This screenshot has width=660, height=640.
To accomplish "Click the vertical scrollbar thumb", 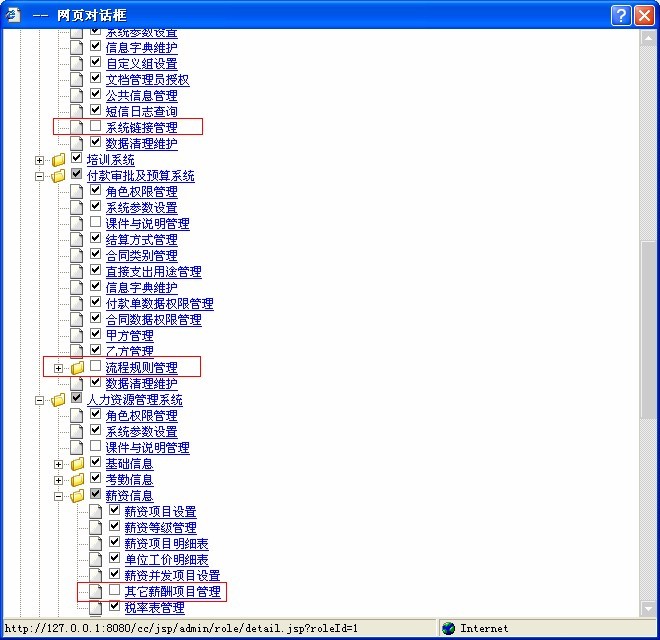I will [x=648, y=330].
